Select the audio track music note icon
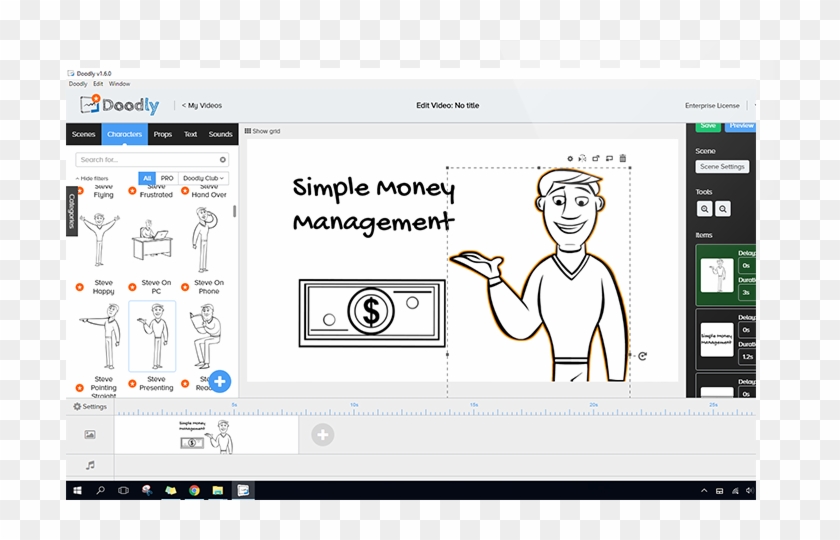 (90, 465)
